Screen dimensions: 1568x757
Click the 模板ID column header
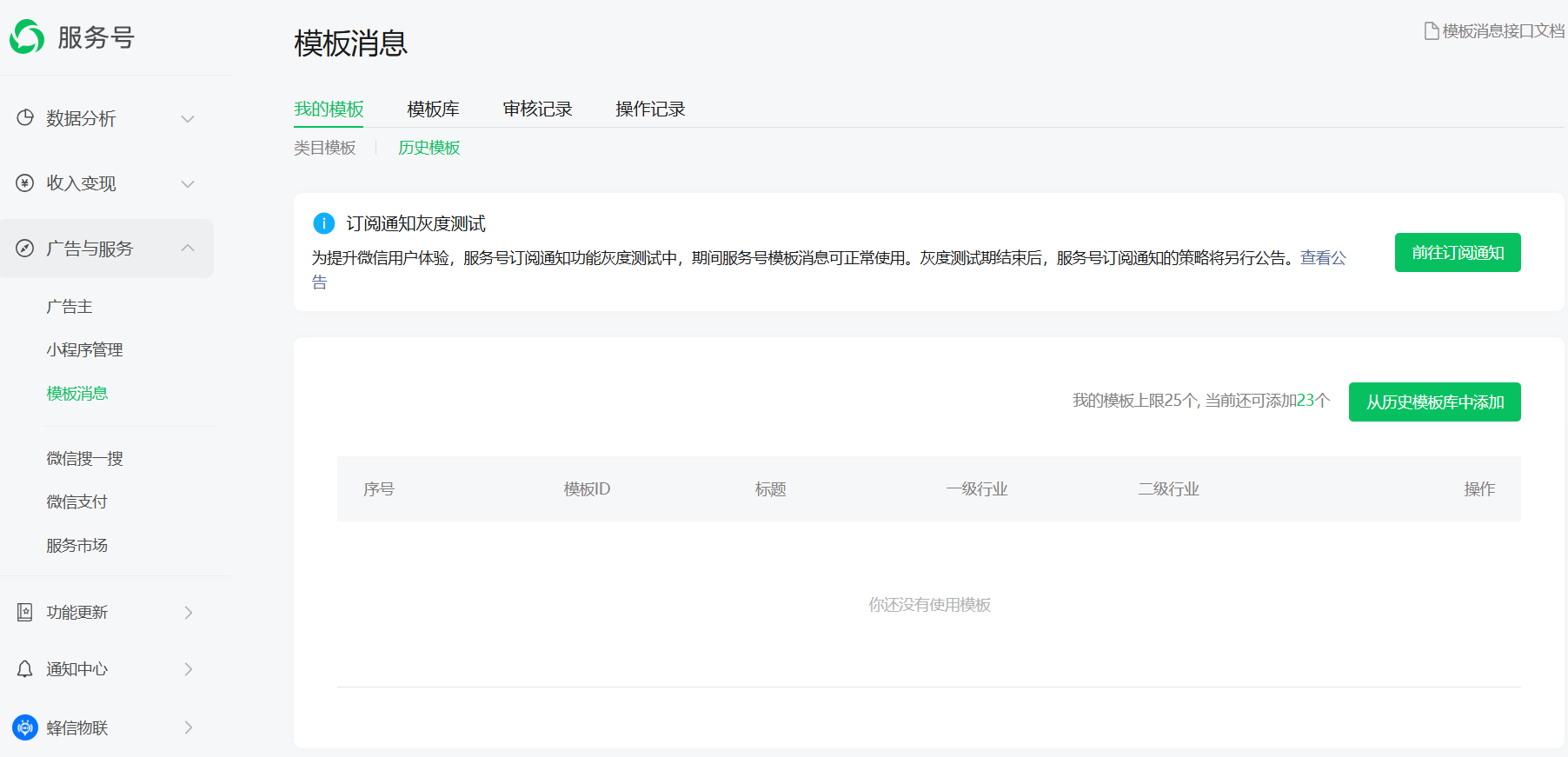[x=587, y=489]
